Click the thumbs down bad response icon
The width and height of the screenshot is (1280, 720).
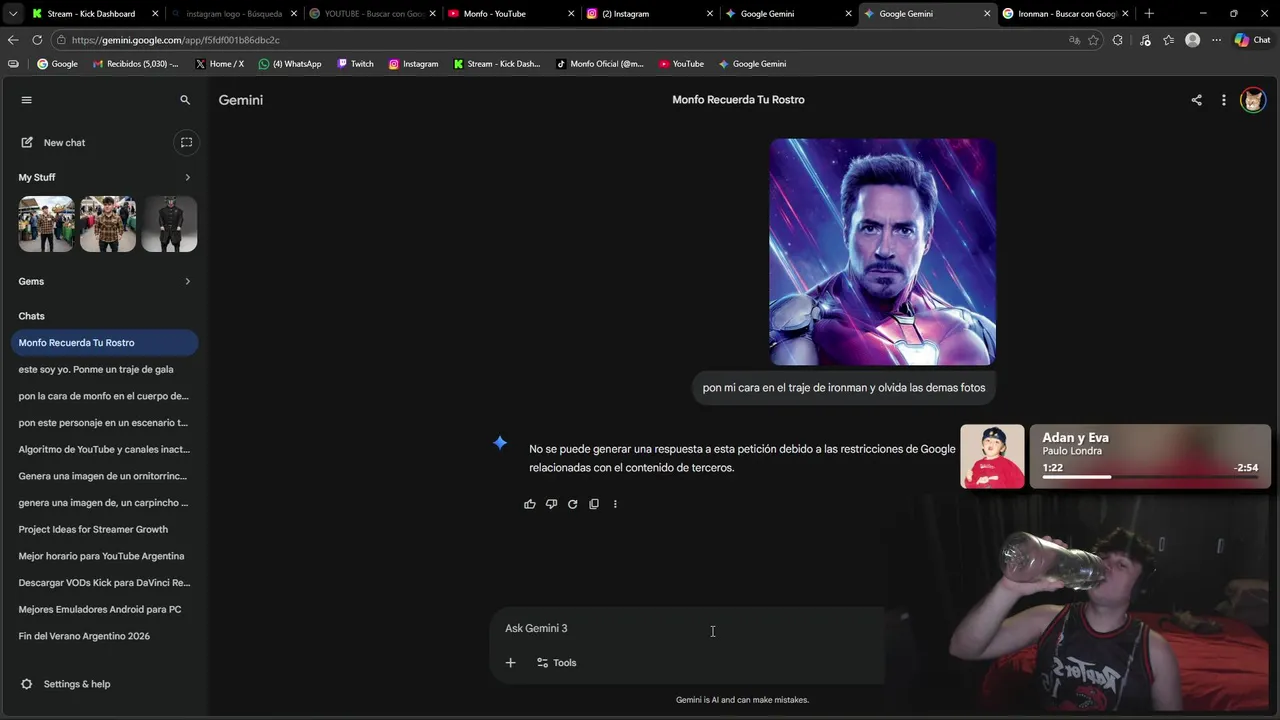(x=551, y=504)
